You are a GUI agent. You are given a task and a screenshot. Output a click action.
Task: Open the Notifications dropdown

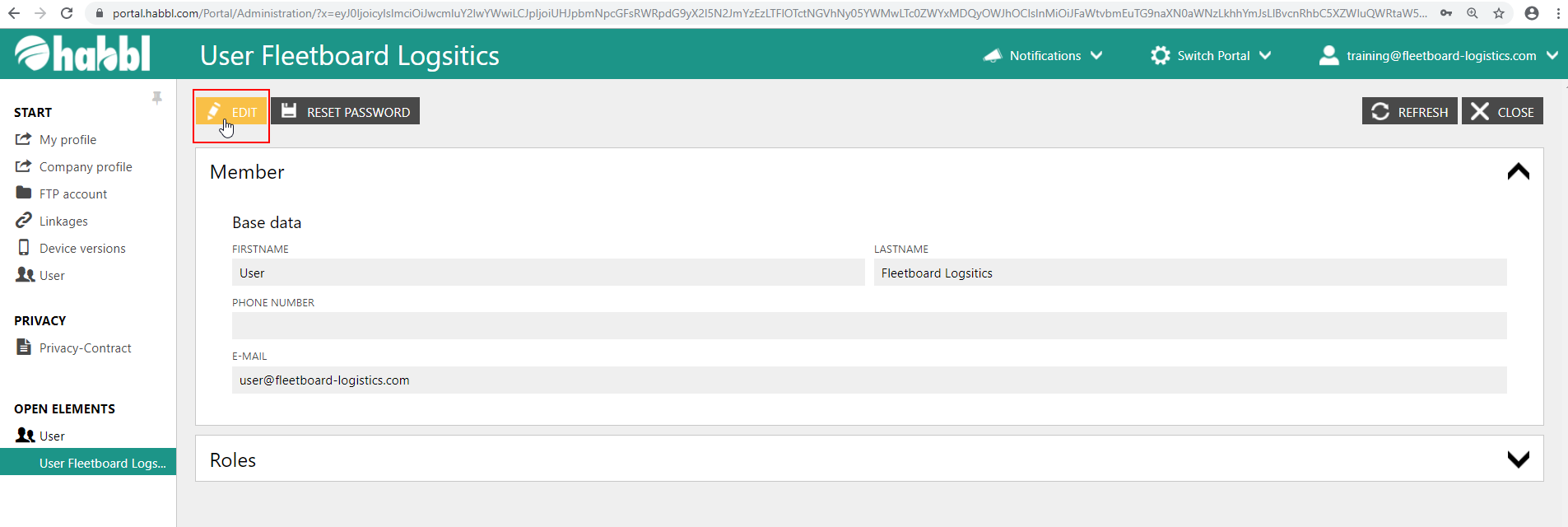pos(1043,55)
